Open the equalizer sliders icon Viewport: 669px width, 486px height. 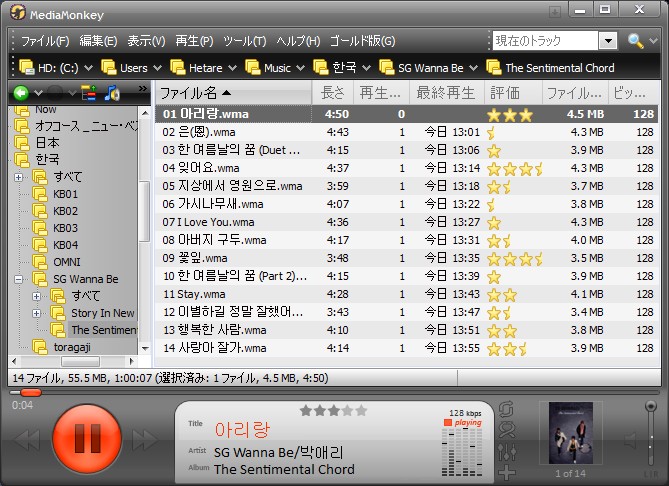[x=507, y=452]
